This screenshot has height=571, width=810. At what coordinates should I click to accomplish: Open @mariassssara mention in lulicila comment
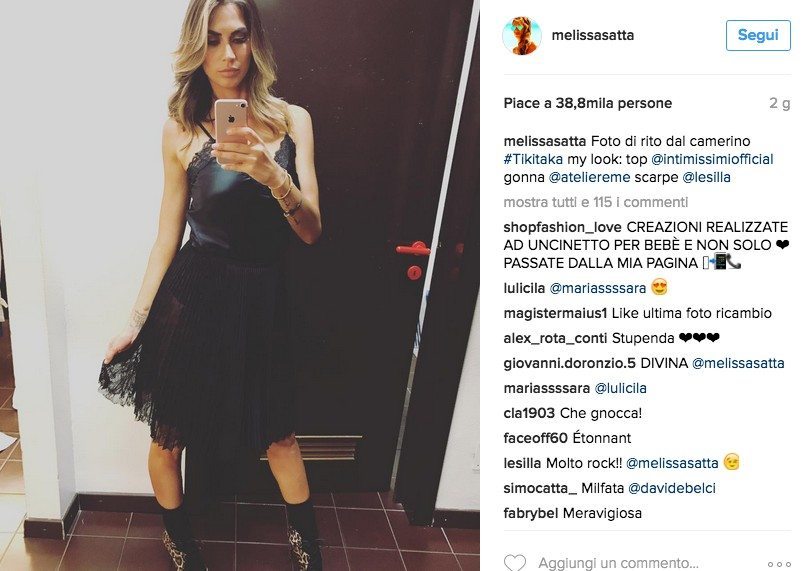(x=597, y=288)
